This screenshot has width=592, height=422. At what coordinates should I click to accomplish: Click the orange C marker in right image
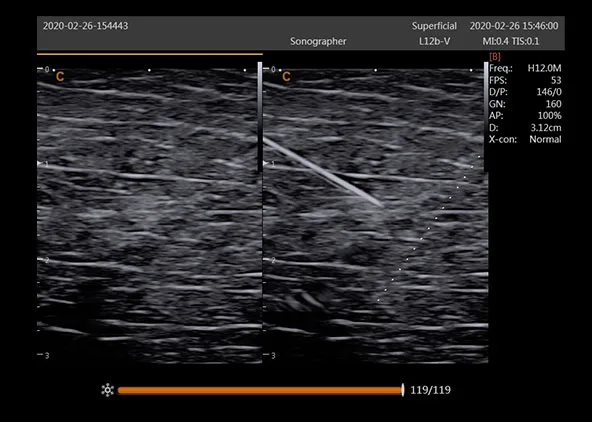tap(286, 77)
